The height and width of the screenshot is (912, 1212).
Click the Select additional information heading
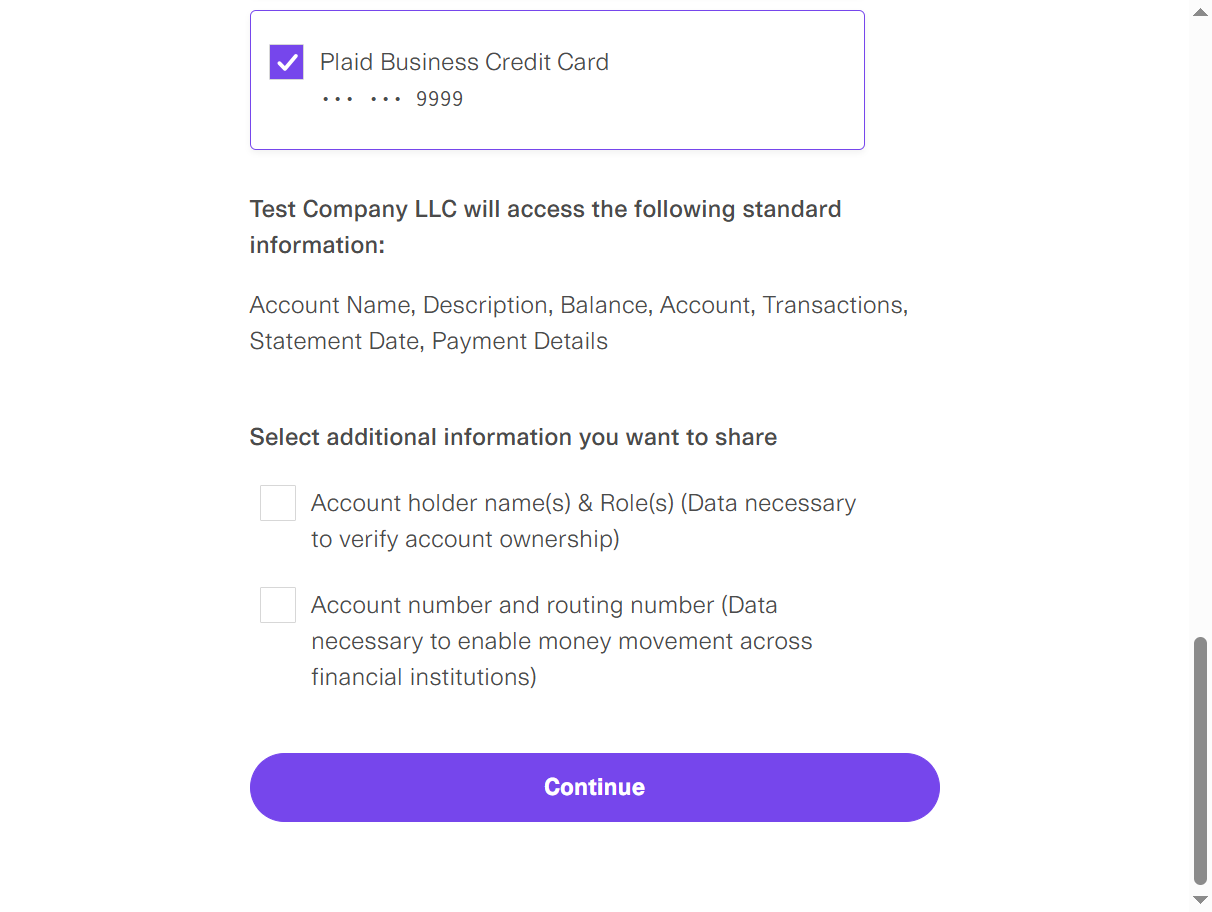tap(513, 437)
